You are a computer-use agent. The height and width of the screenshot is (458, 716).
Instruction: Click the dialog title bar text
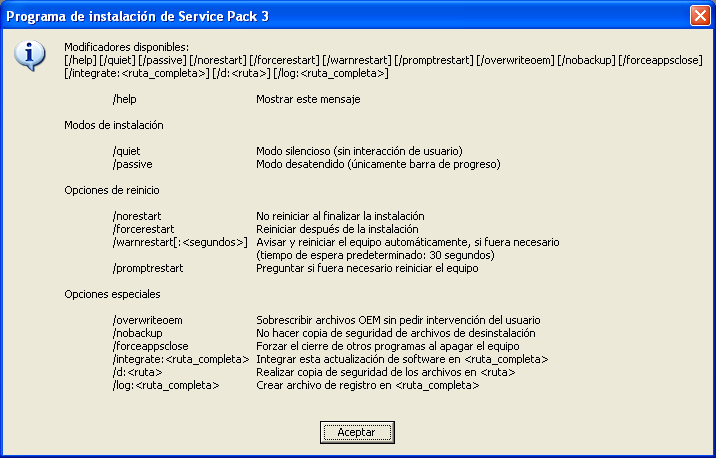[137, 16]
